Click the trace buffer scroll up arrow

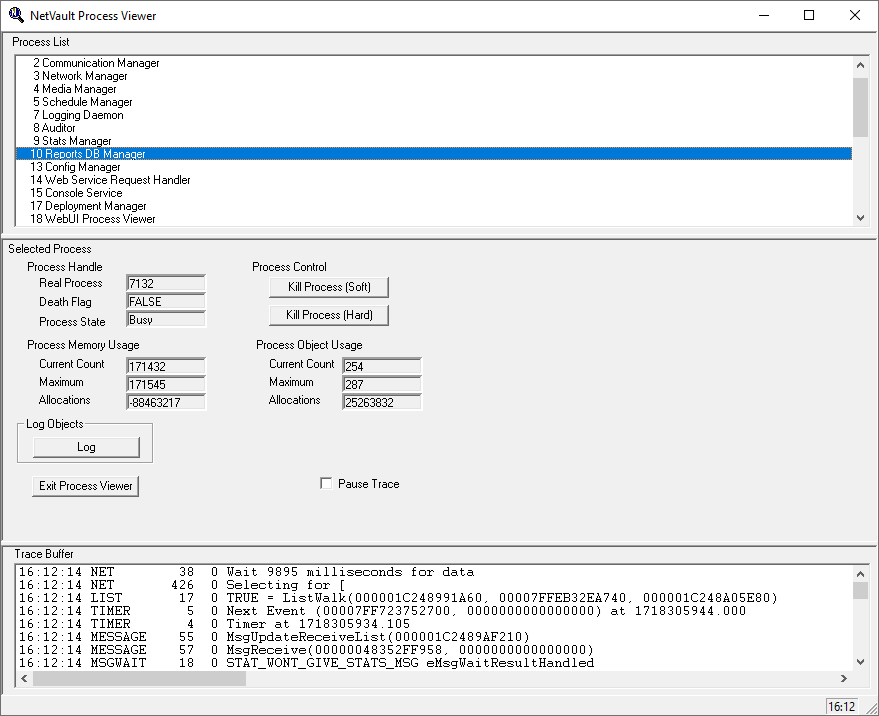[861, 574]
